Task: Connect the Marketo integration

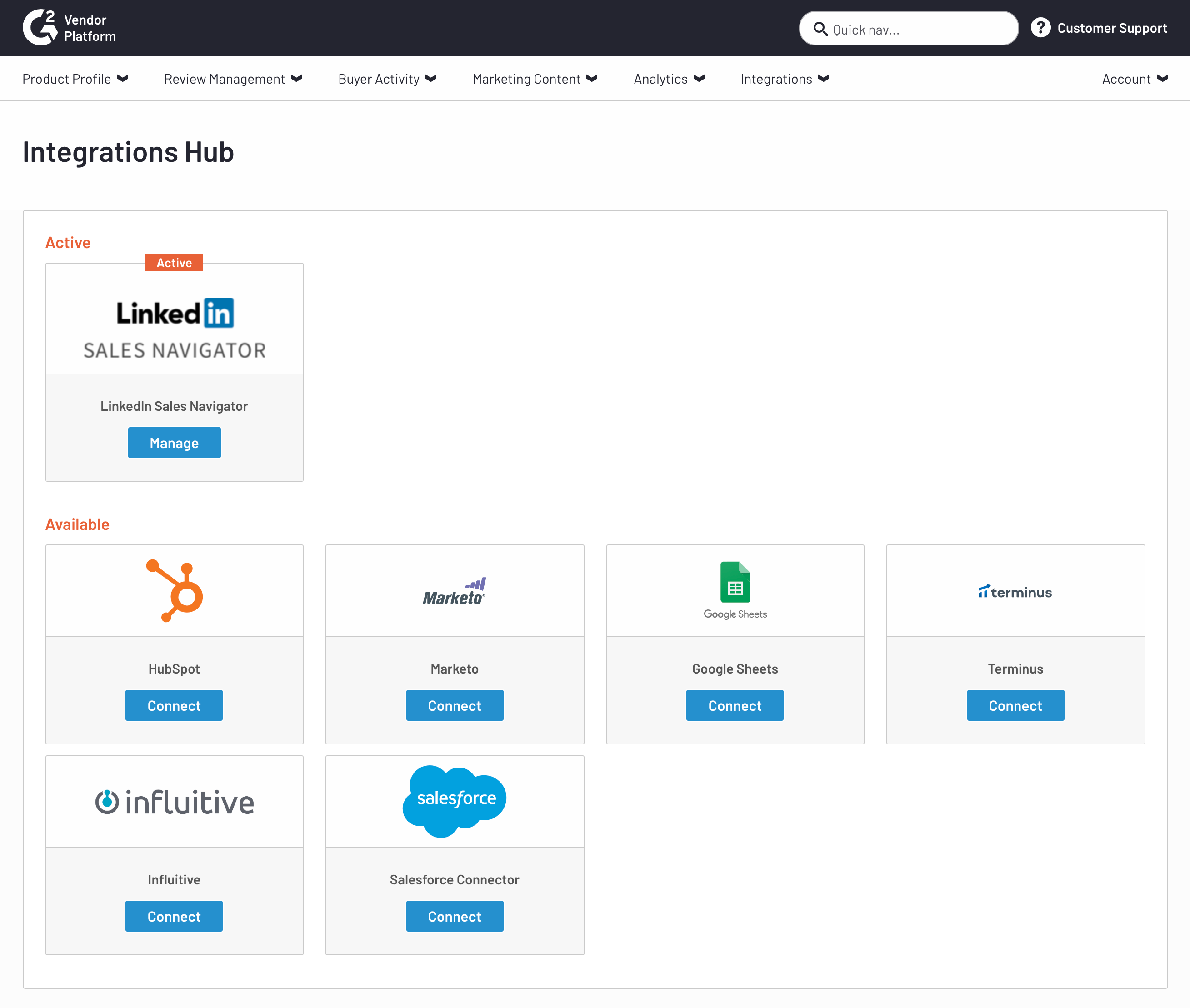Action: click(x=455, y=705)
